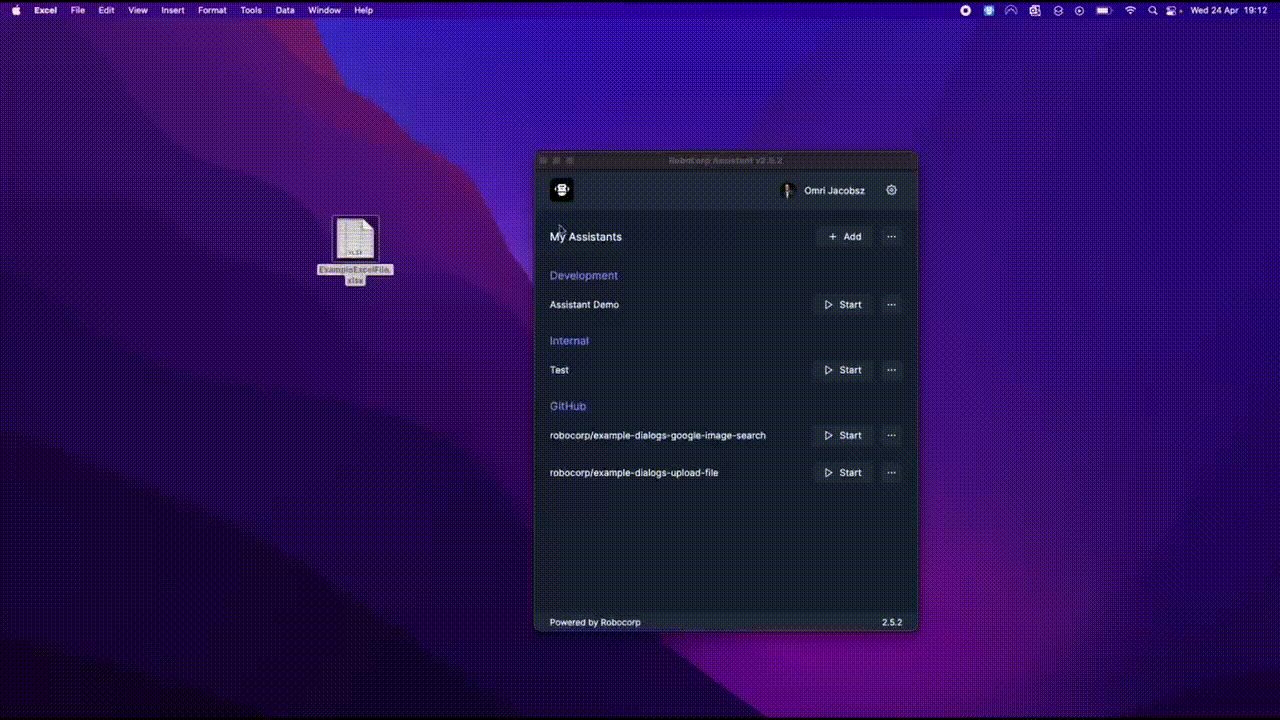This screenshot has width=1280, height=720.
Task: Click the Internal section heading
Action: coord(569,341)
